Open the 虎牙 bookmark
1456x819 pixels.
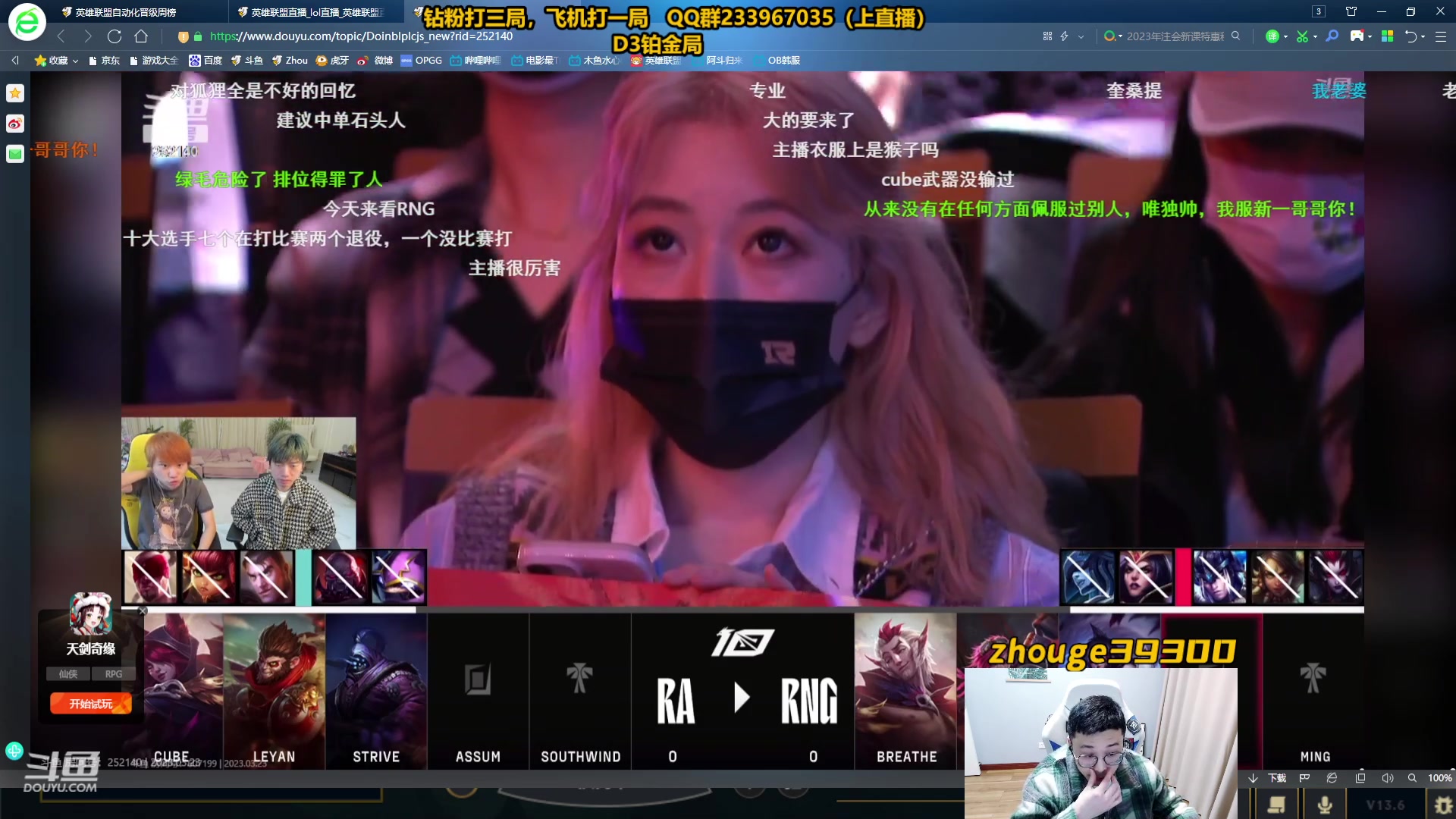(x=332, y=61)
